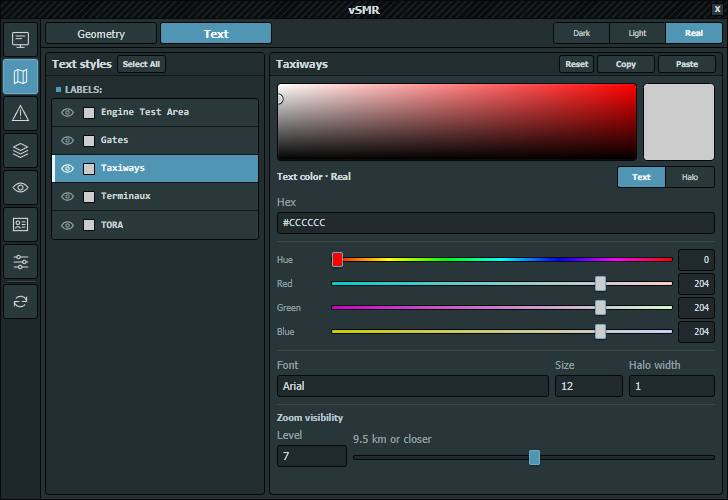Switch to the Geometry tab
728x500 pixels.
point(101,34)
